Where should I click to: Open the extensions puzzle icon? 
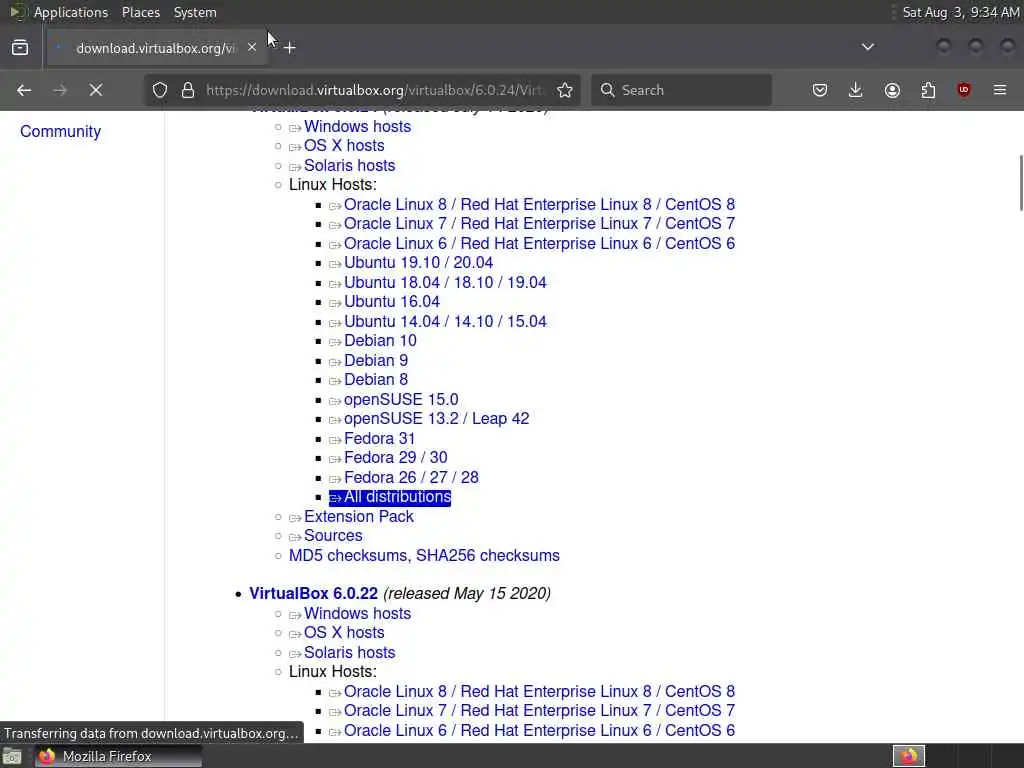(928, 90)
